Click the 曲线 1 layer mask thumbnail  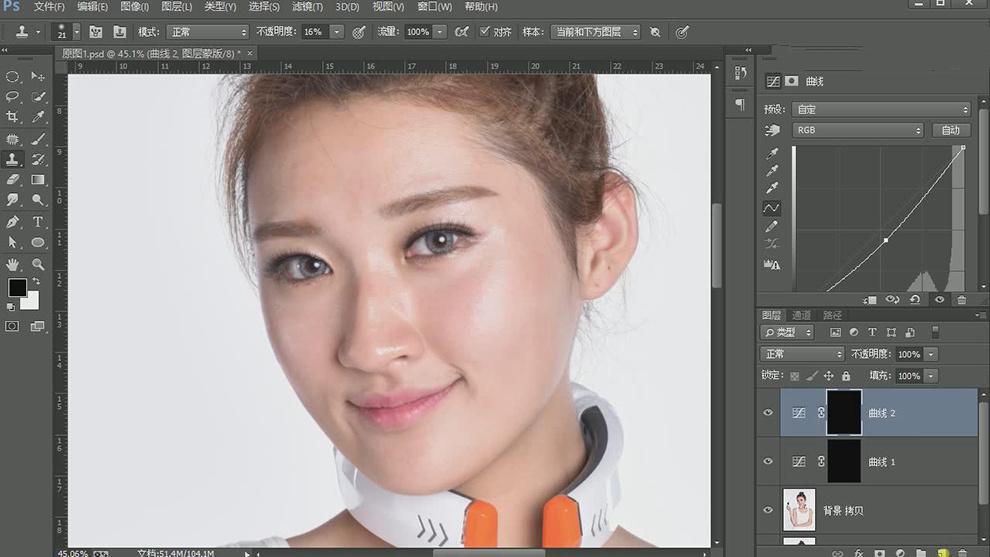pyautogui.click(x=844, y=461)
